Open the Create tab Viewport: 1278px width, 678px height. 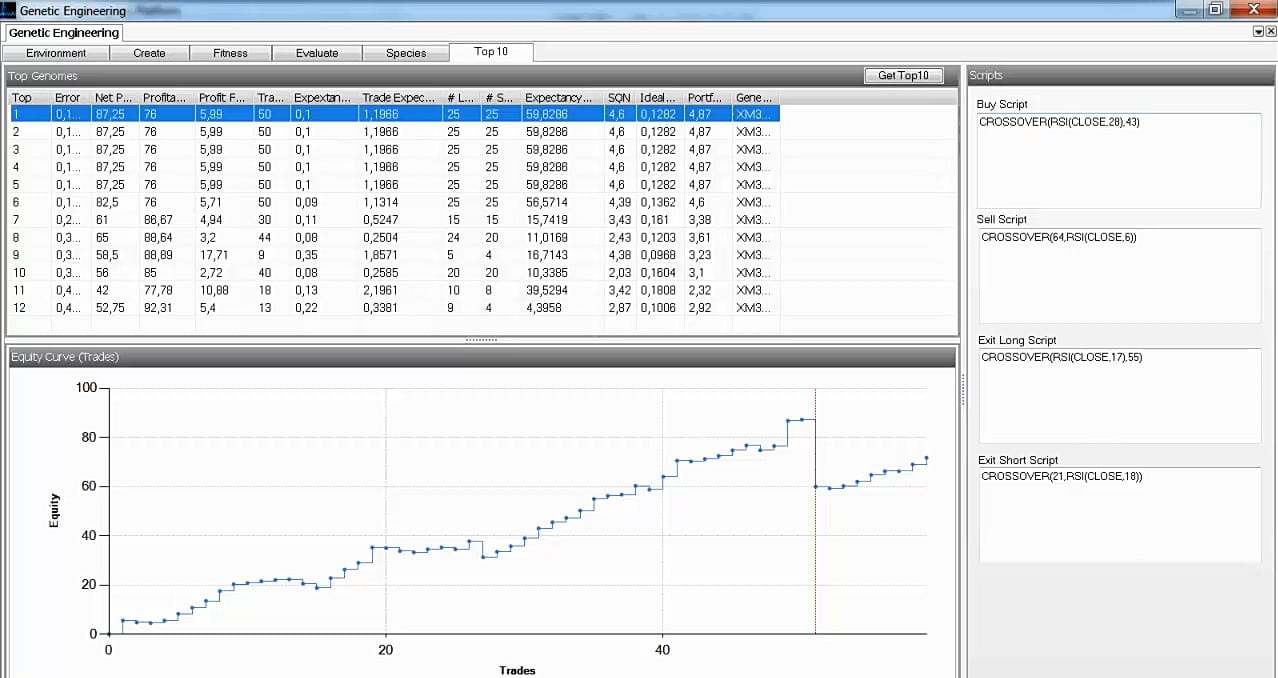click(149, 53)
